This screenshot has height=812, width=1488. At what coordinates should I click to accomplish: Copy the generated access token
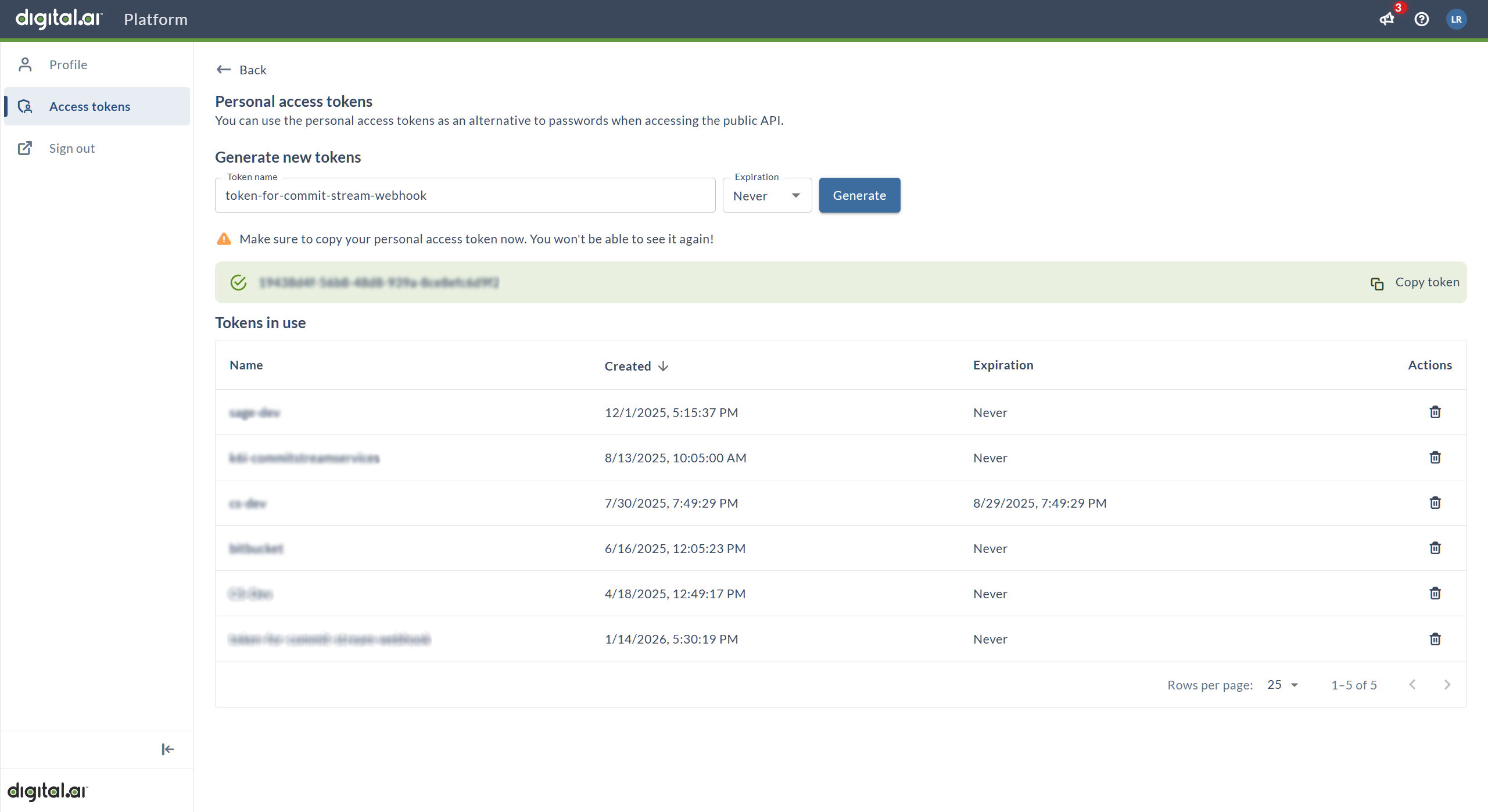coord(1414,282)
